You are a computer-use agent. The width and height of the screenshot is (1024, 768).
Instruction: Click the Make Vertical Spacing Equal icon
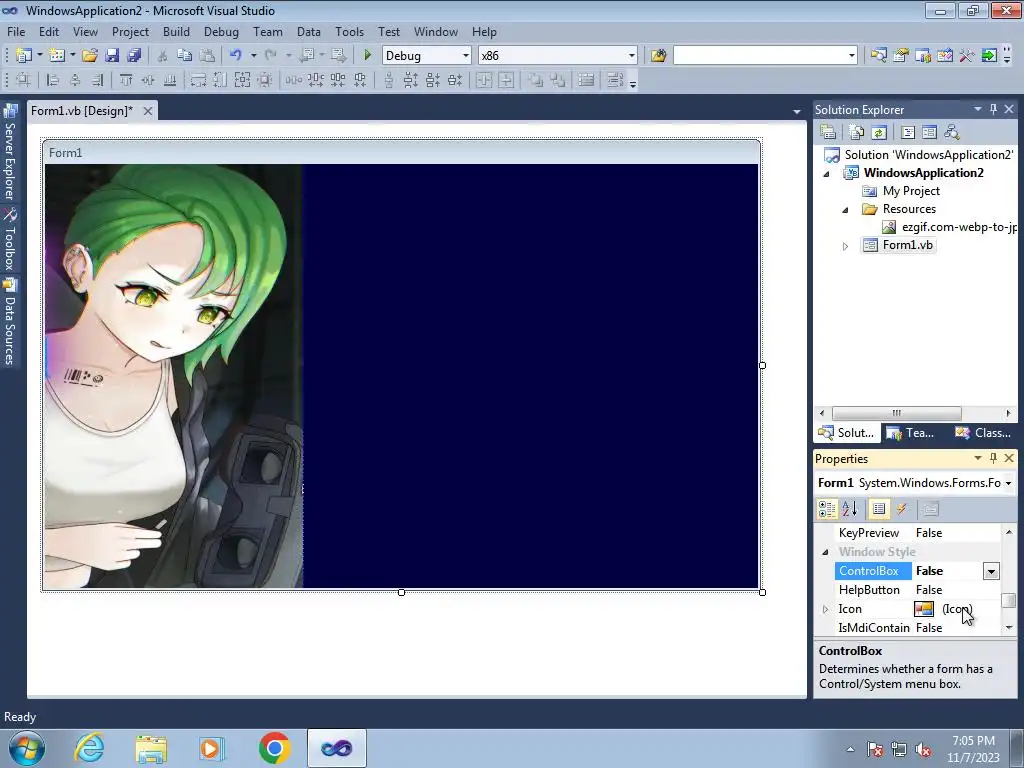pos(389,80)
